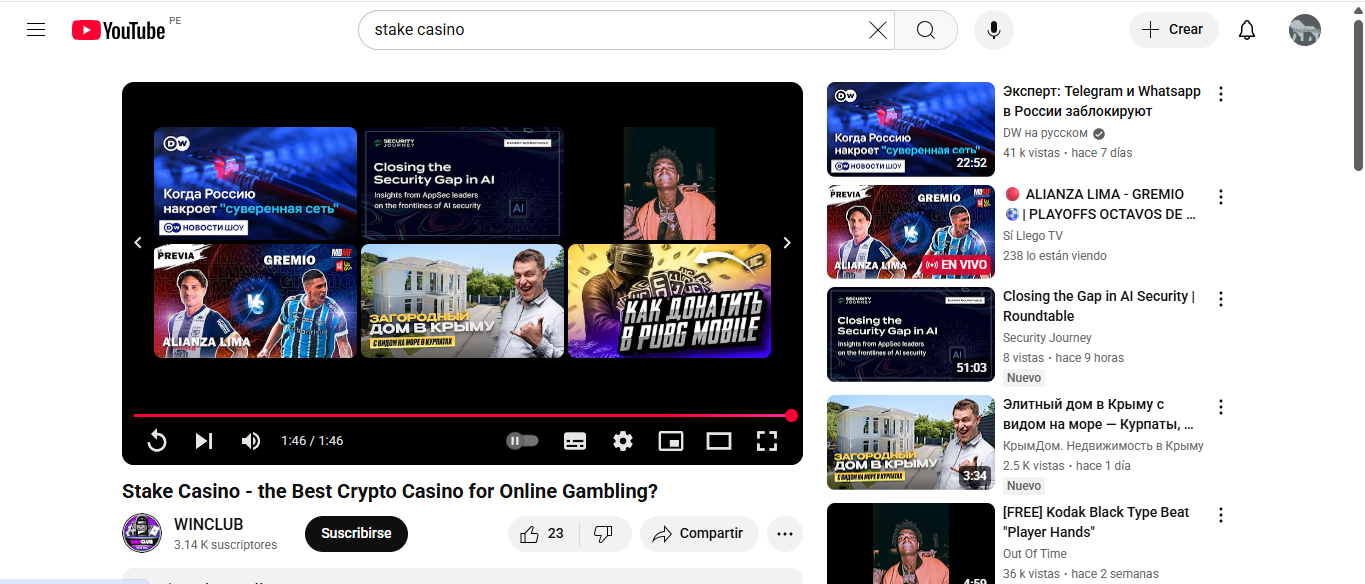Clear the search box text
The image size is (1365, 584).
(877, 30)
